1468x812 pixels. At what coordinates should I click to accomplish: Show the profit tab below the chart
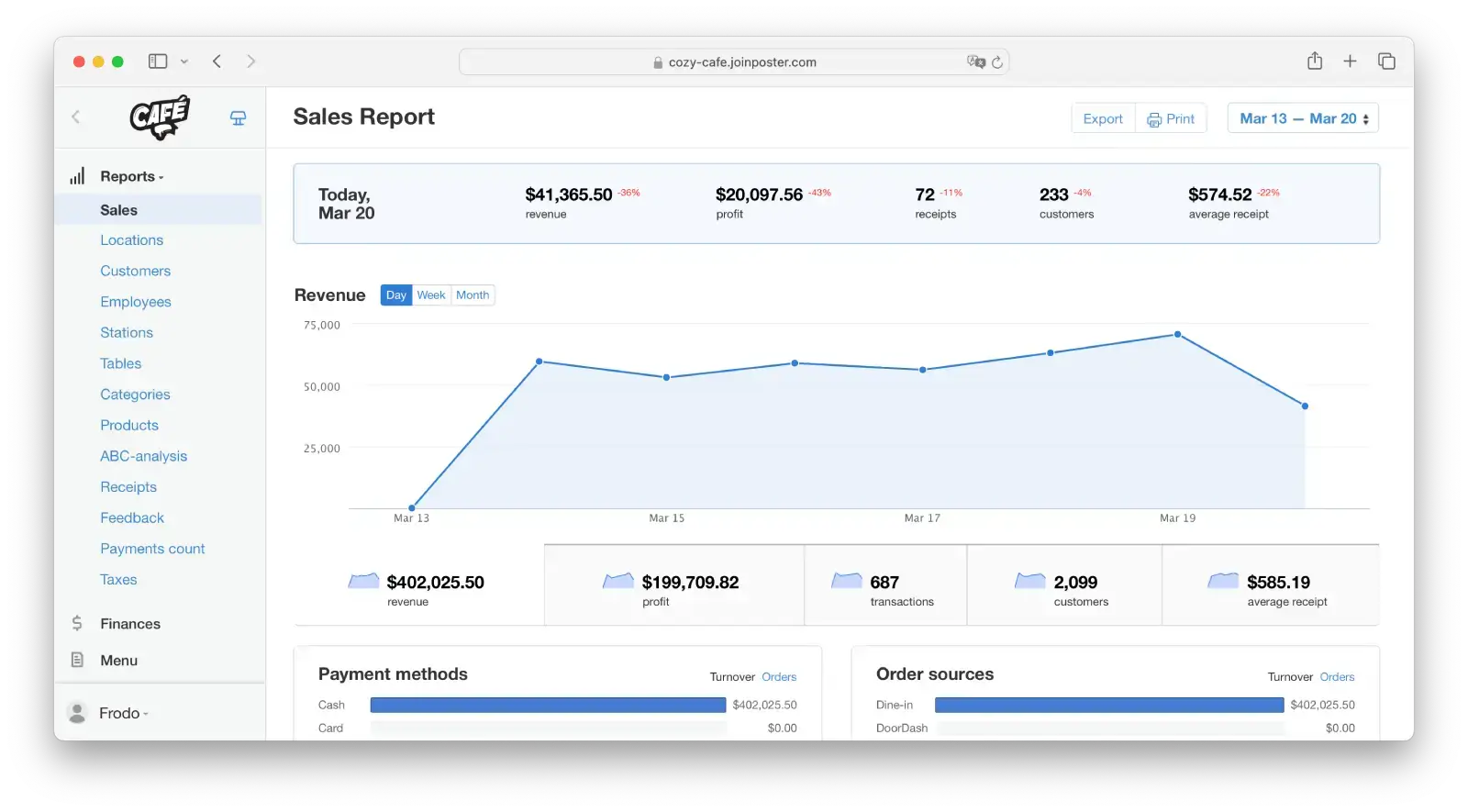coord(673,586)
